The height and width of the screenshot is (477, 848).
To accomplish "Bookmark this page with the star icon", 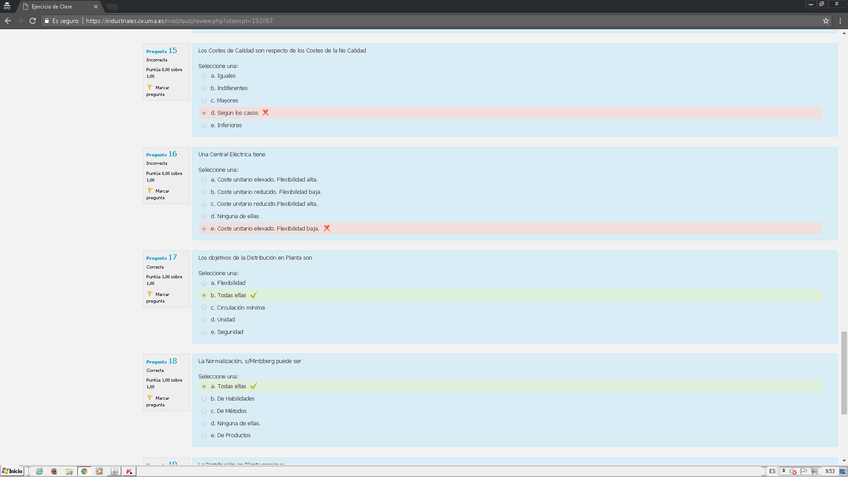I will [x=826, y=20].
